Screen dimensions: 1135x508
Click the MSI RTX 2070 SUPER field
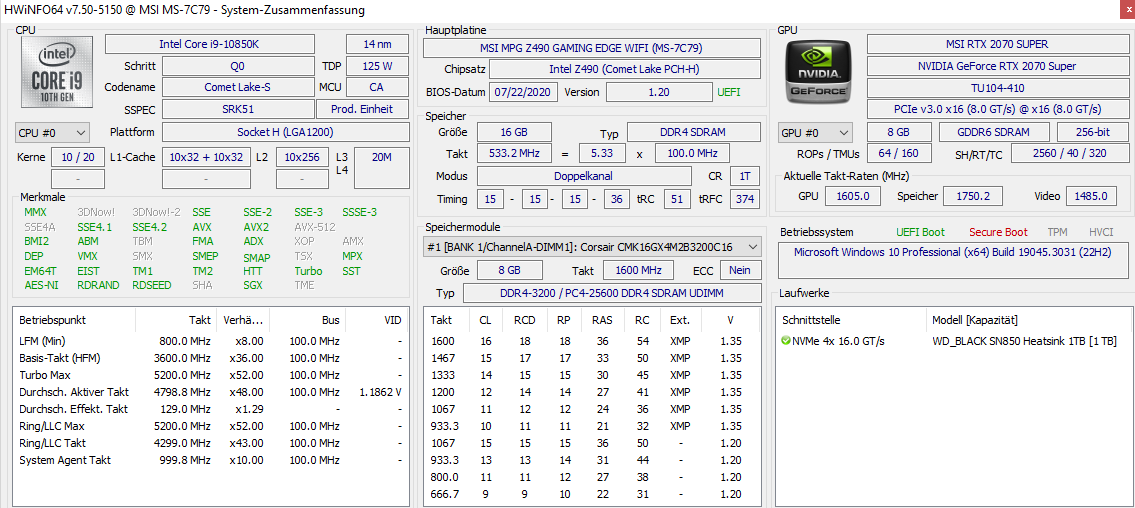997,44
